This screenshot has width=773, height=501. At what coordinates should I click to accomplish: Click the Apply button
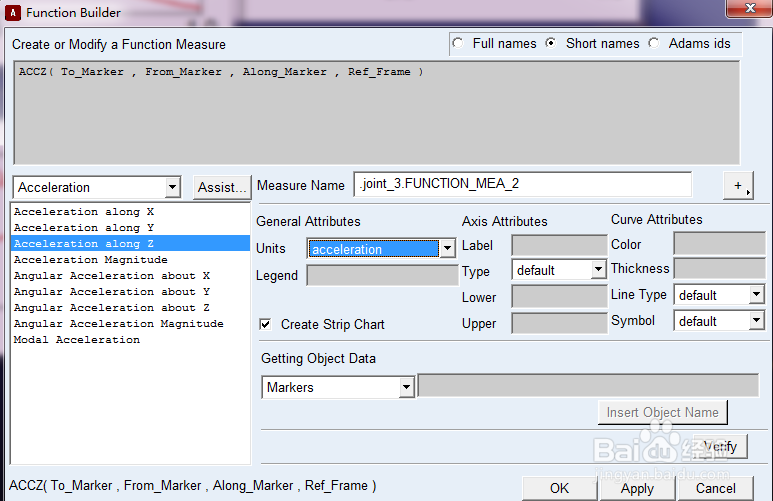click(637, 488)
